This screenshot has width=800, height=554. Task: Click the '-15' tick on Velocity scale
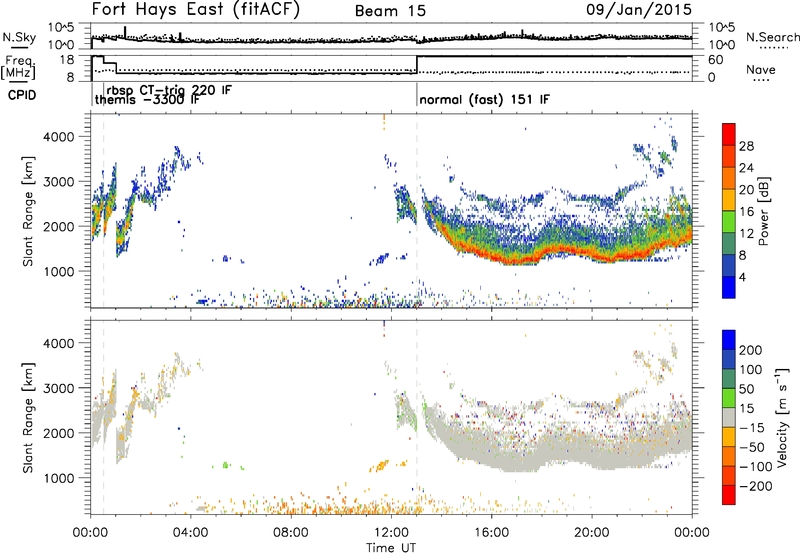[x=752, y=427]
